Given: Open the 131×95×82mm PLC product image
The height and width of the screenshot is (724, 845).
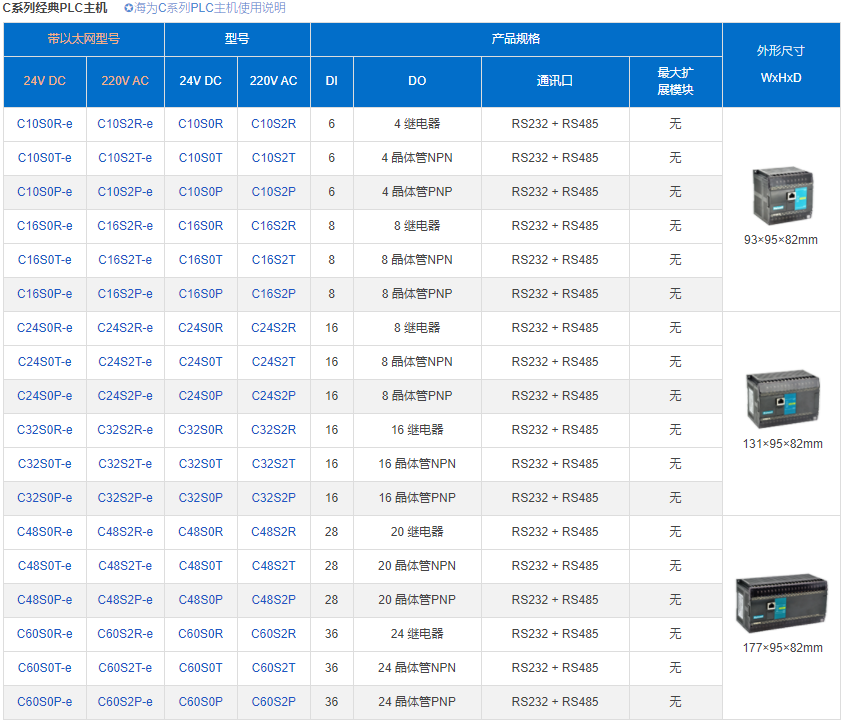Looking at the screenshot, I should pos(781,398).
